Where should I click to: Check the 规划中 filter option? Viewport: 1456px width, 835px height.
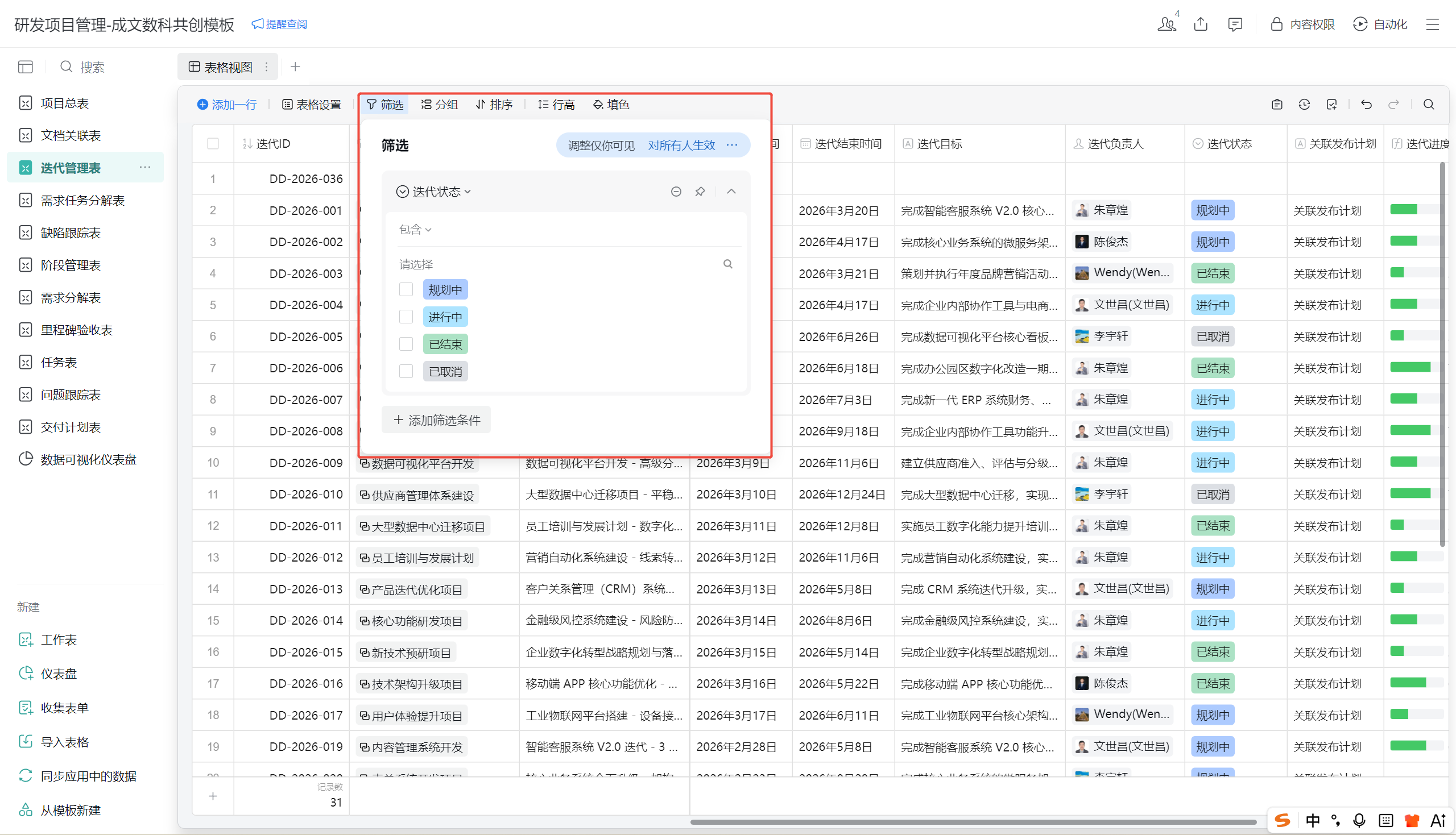pos(406,290)
